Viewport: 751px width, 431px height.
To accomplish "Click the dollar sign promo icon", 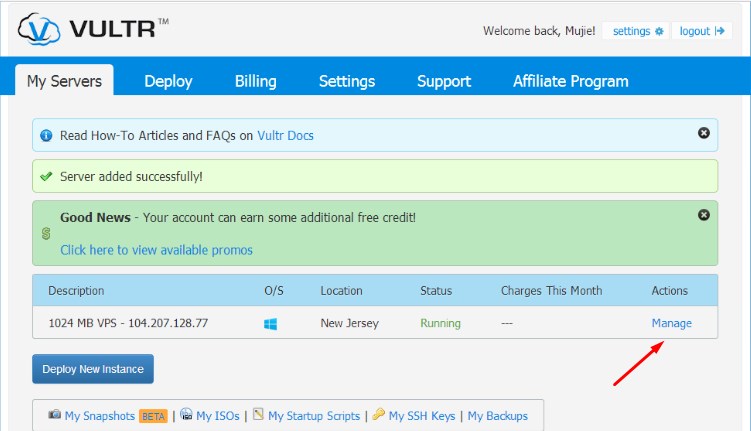I will [x=46, y=234].
